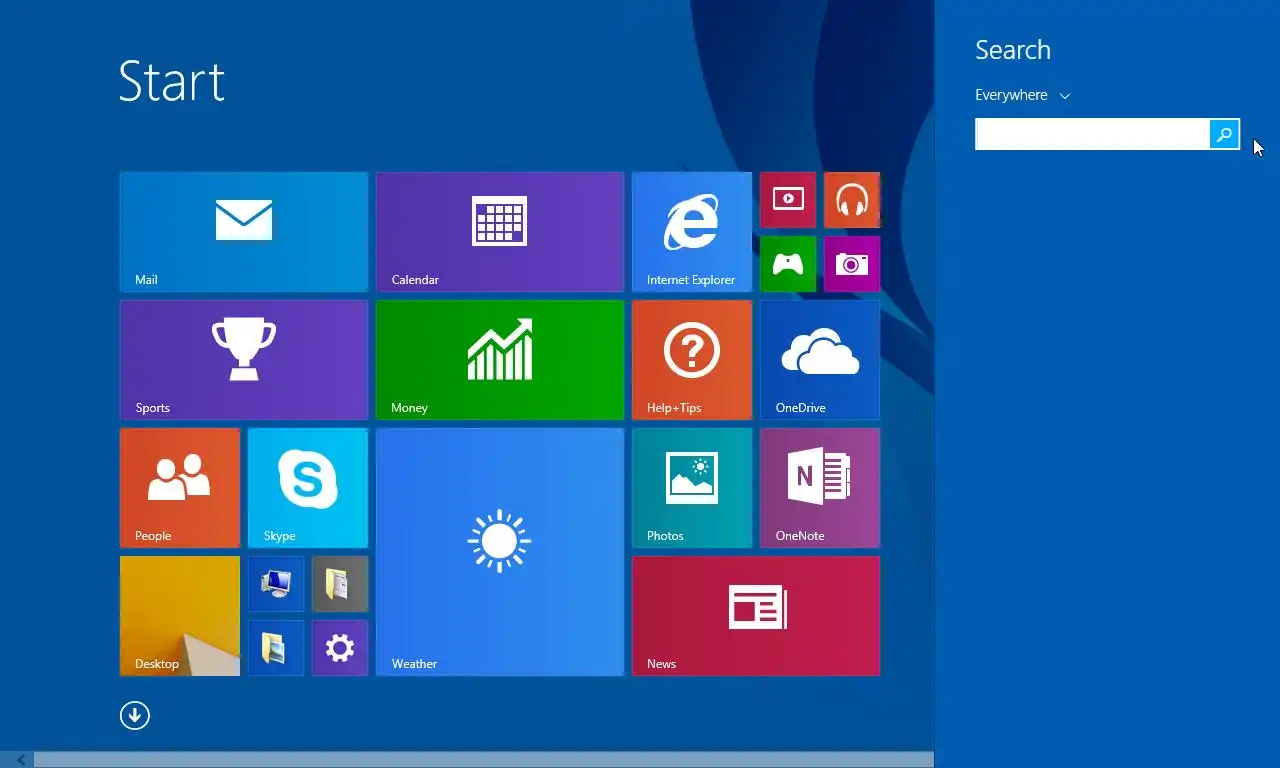Click the horizontal scrollbar track
1280x768 pixels.
484,760
